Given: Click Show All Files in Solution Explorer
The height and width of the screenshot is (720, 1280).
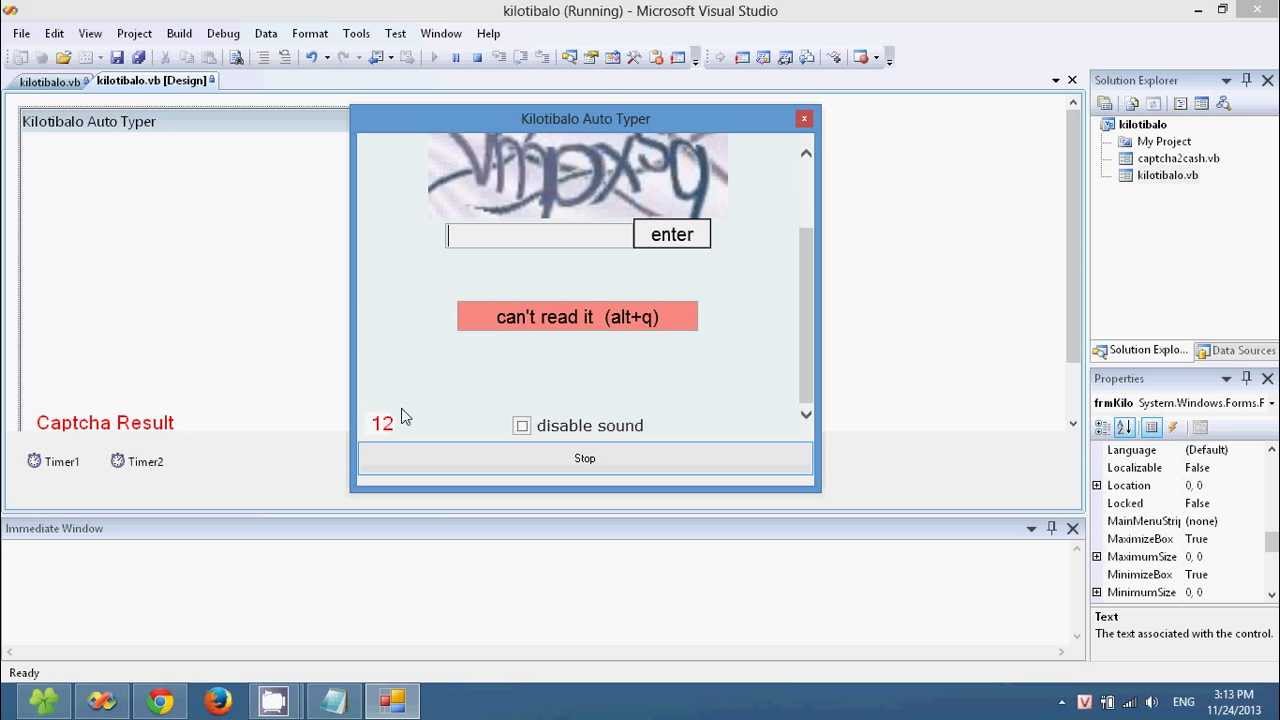Looking at the screenshot, I should (x=1132, y=103).
